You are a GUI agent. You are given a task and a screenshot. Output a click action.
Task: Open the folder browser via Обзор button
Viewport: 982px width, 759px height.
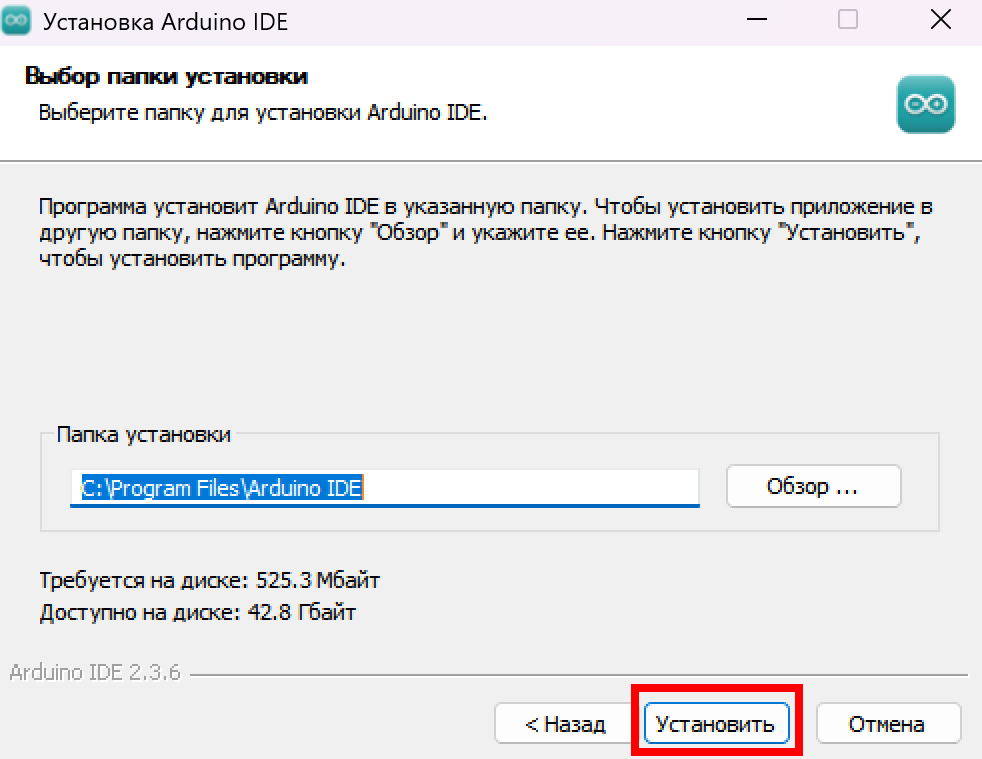point(813,486)
